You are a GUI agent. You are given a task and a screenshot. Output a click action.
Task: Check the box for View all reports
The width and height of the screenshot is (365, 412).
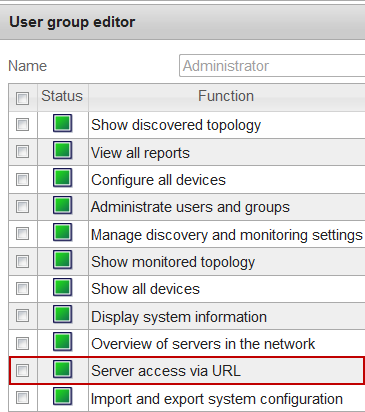click(22, 152)
